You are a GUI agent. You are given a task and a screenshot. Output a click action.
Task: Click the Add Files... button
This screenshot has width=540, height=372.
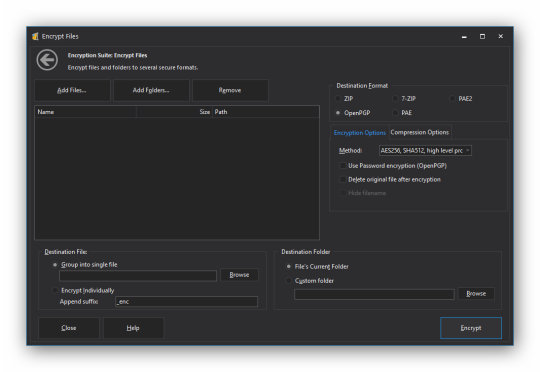pyautogui.click(x=72, y=90)
